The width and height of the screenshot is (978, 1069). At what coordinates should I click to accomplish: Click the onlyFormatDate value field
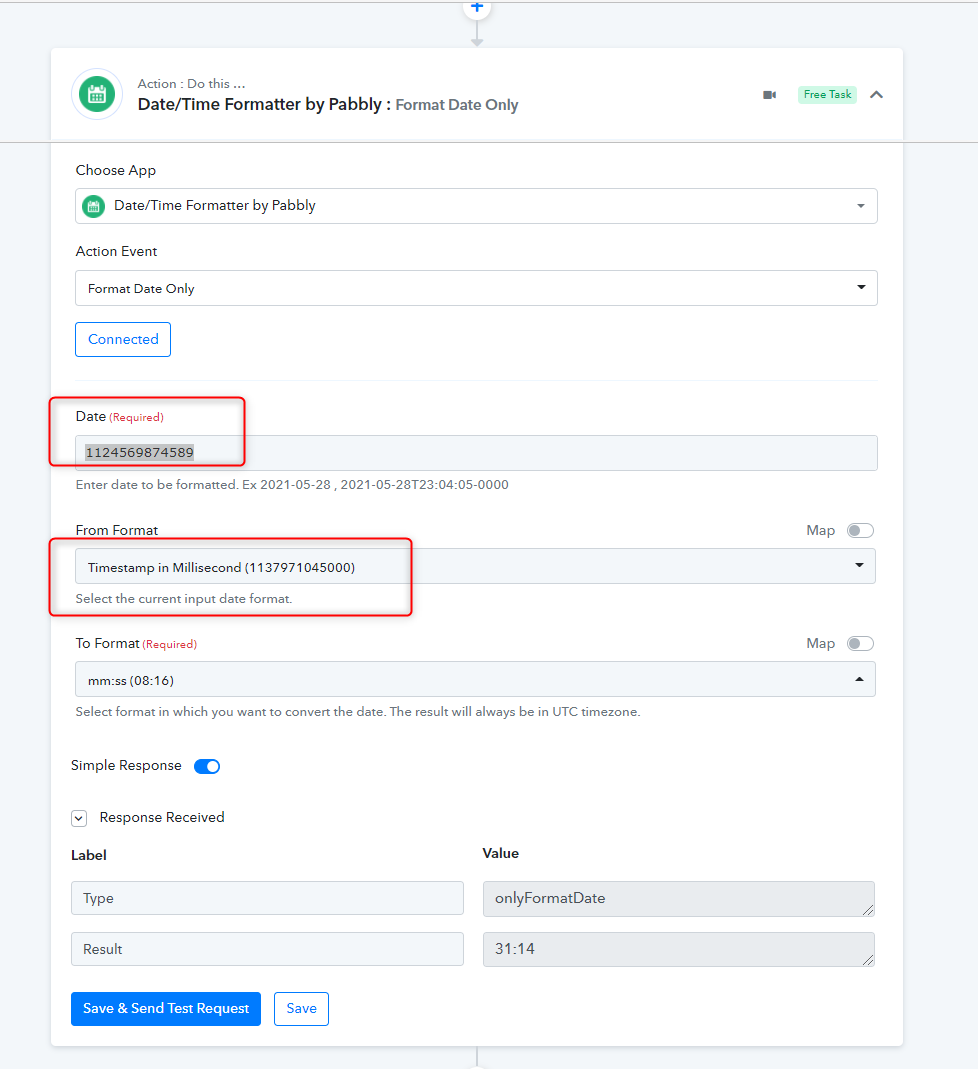pyautogui.click(x=679, y=899)
